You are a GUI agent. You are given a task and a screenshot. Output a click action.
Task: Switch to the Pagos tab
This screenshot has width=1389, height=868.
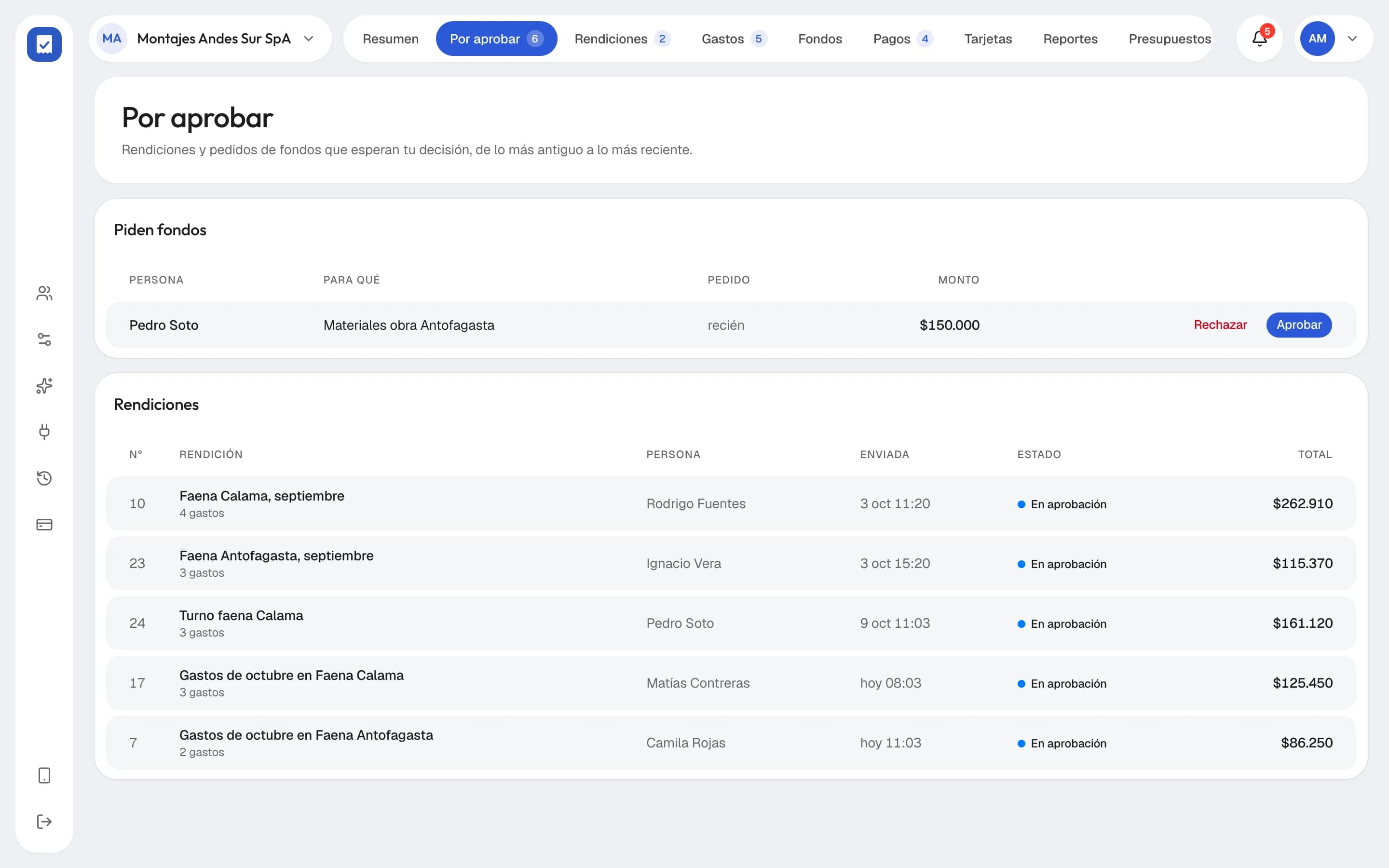(903, 39)
